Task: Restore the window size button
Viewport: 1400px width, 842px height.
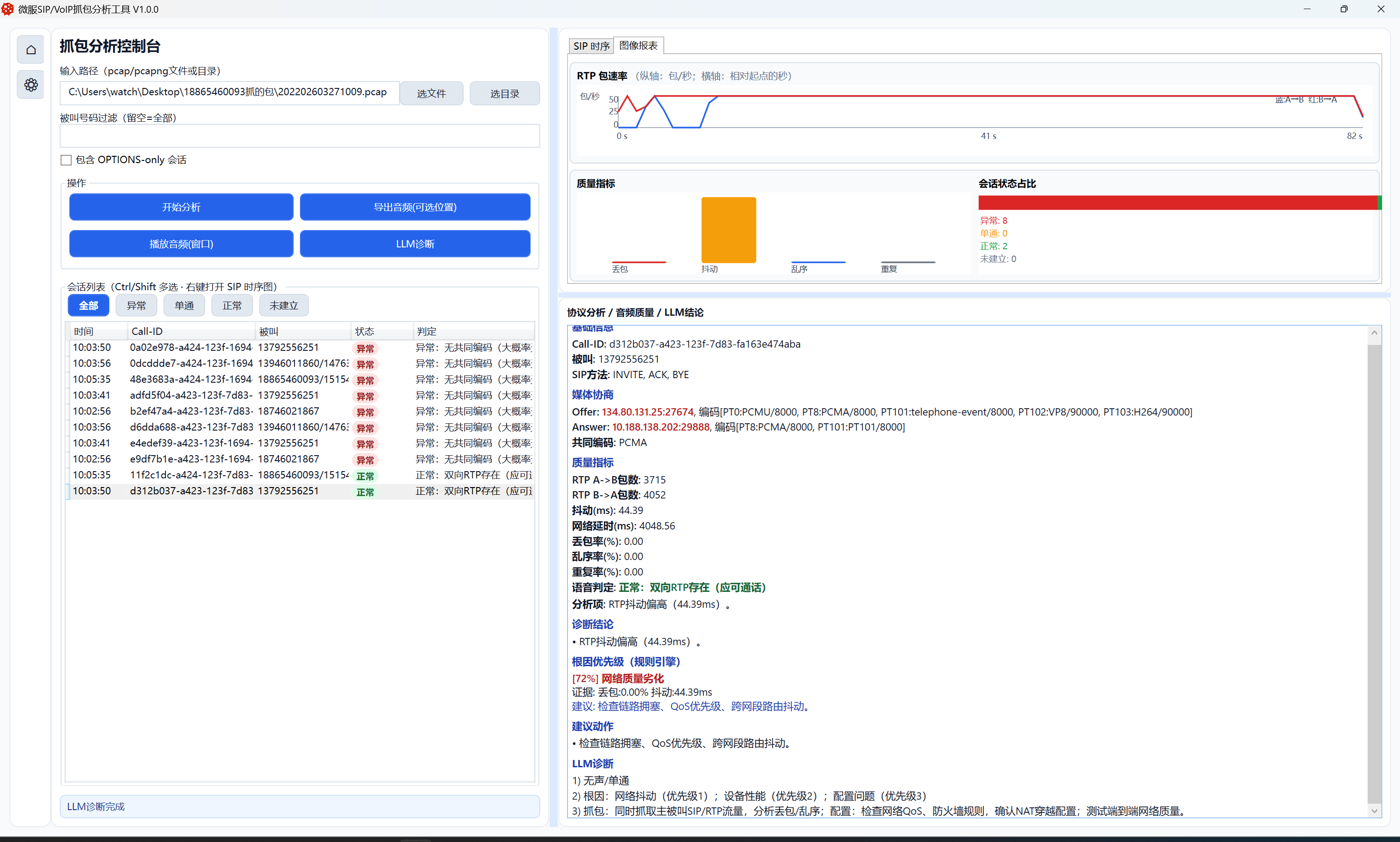Action: (x=1343, y=9)
